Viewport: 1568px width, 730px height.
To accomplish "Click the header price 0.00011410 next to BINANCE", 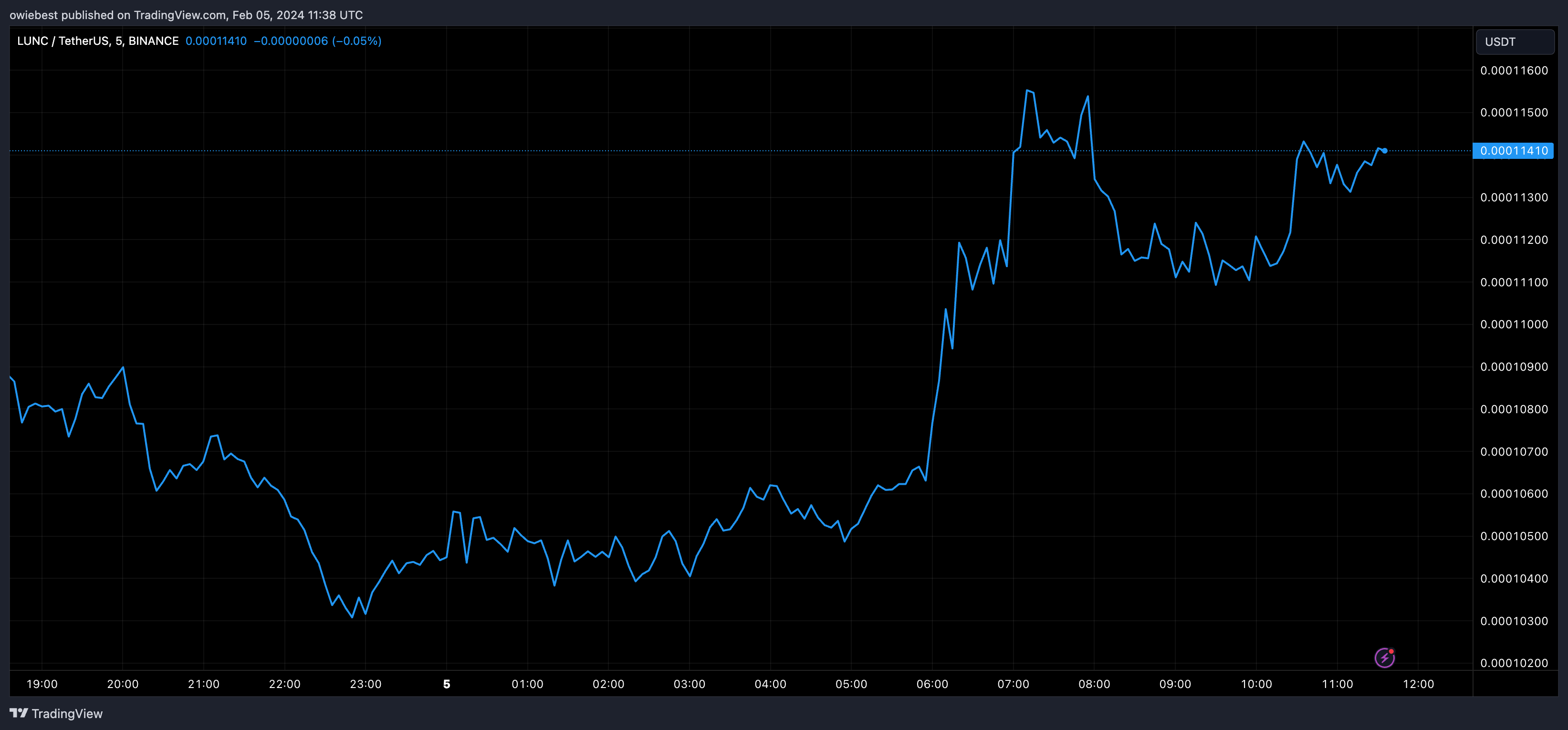I will click(x=216, y=41).
